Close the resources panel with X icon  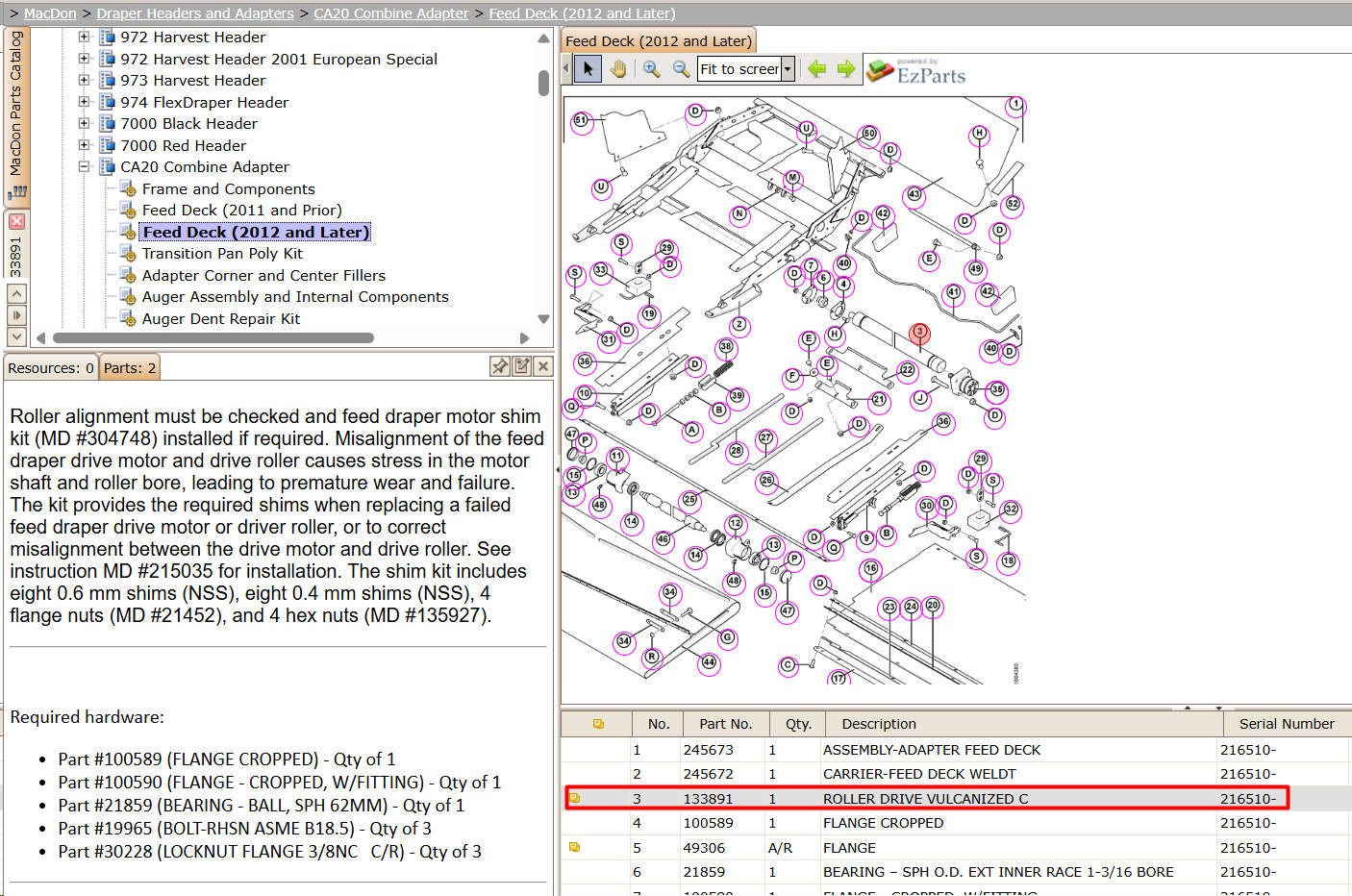pyautogui.click(x=543, y=366)
